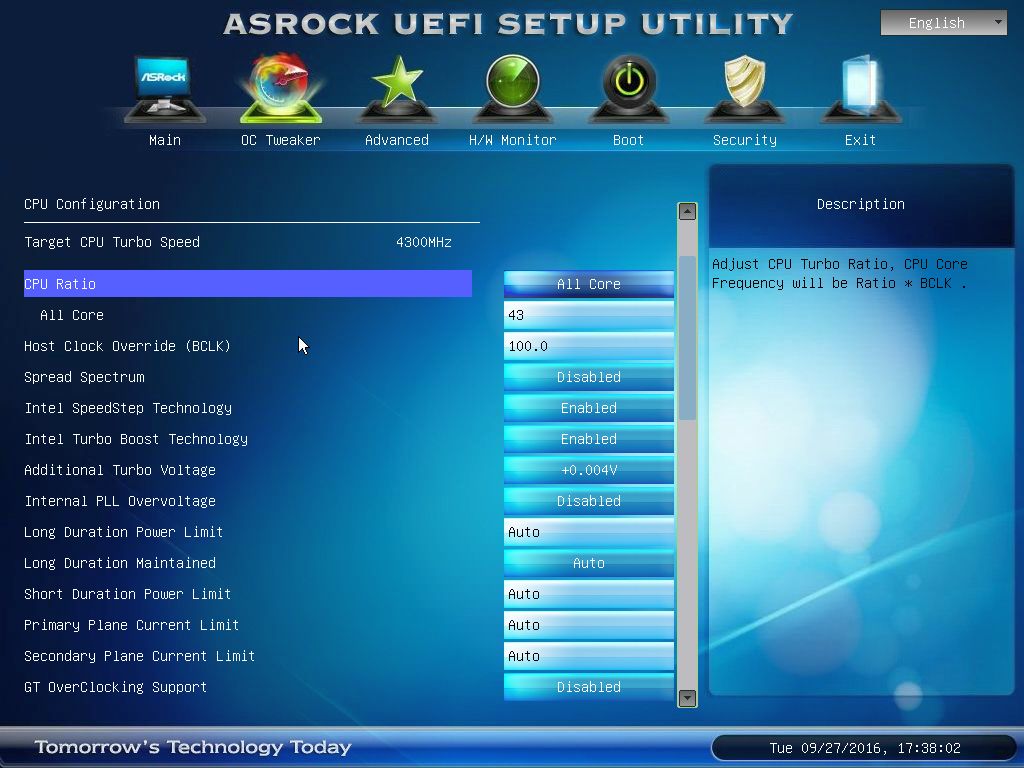Viewport: 1024px width, 768px height.
Task: Go to the H/W Monitor tab label
Action: coord(513,140)
